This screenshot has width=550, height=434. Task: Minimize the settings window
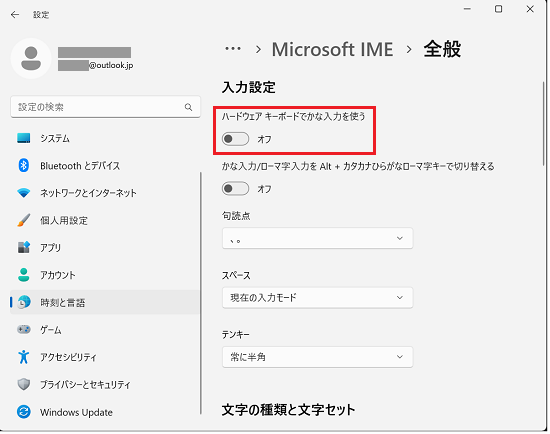click(467, 9)
